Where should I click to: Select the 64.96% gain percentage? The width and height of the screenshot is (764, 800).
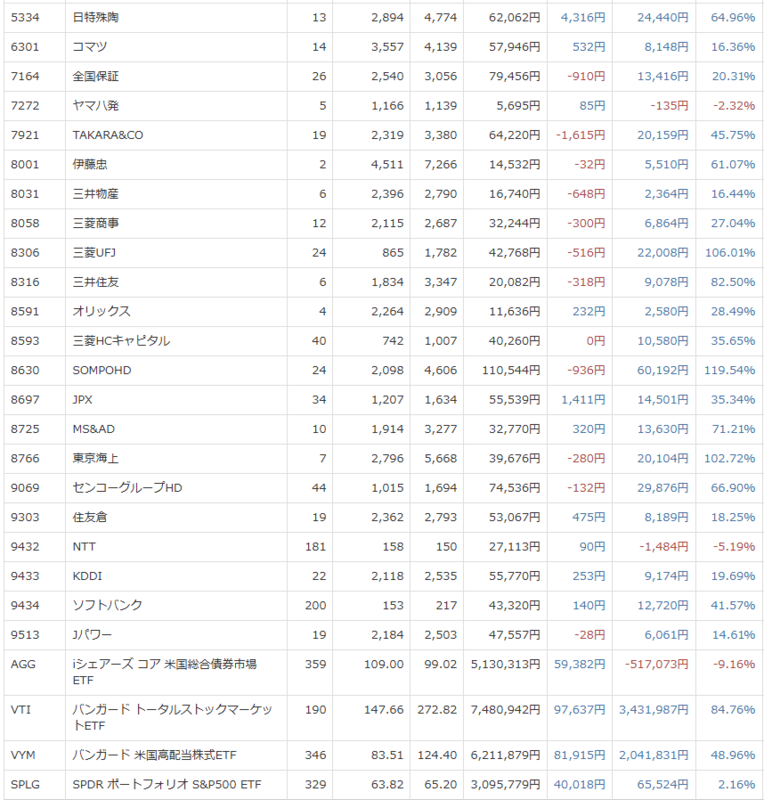point(733,17)
